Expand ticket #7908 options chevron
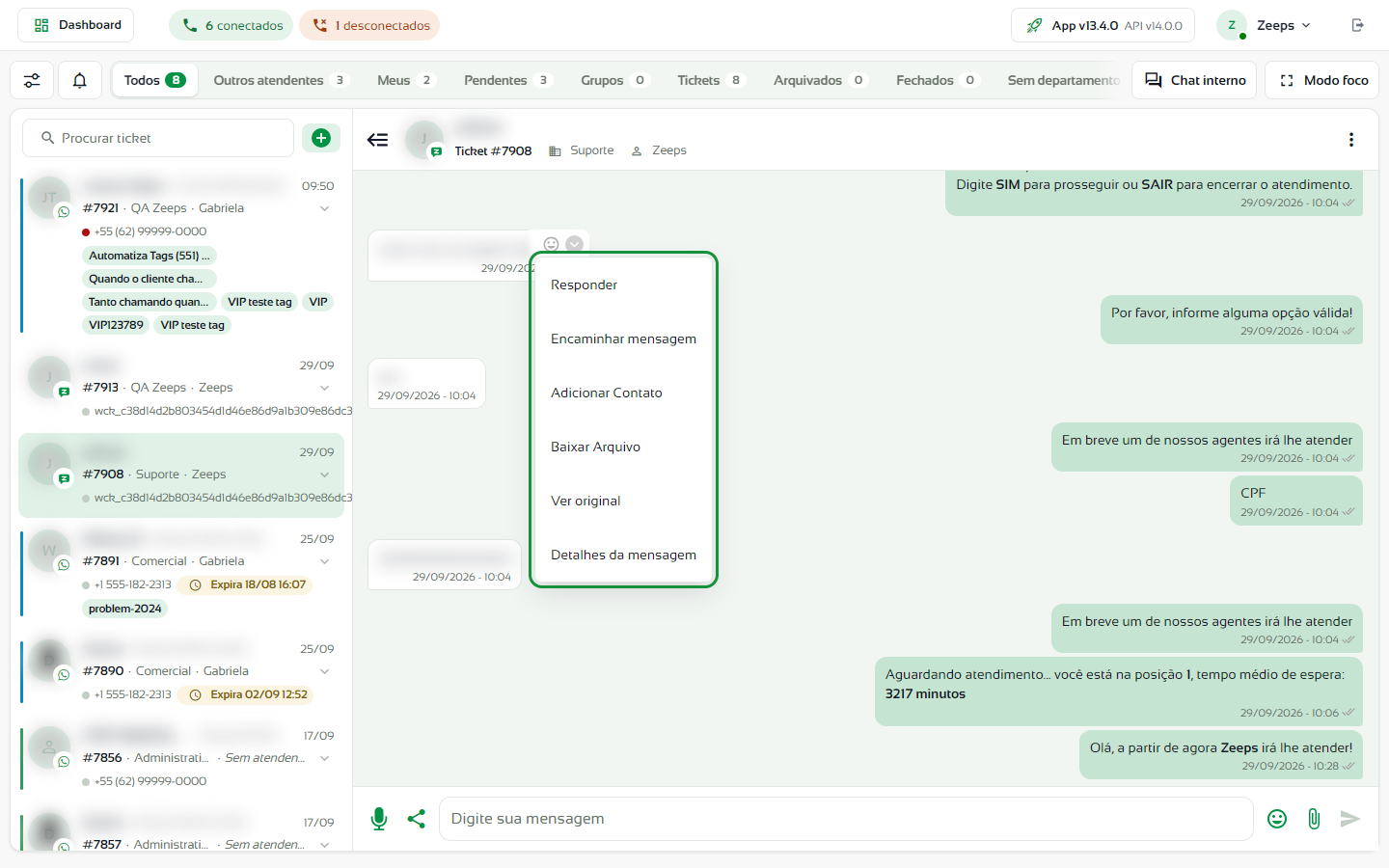Screen dimensions: 1389x868 pos(325,475)
